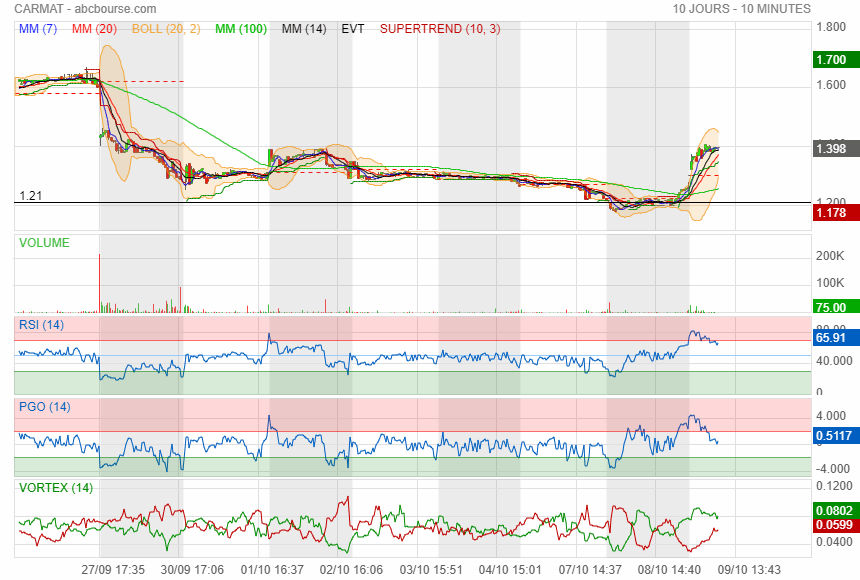Click the PGO (14) indicator title
The image size is (860, 580).
pos(45,407)
